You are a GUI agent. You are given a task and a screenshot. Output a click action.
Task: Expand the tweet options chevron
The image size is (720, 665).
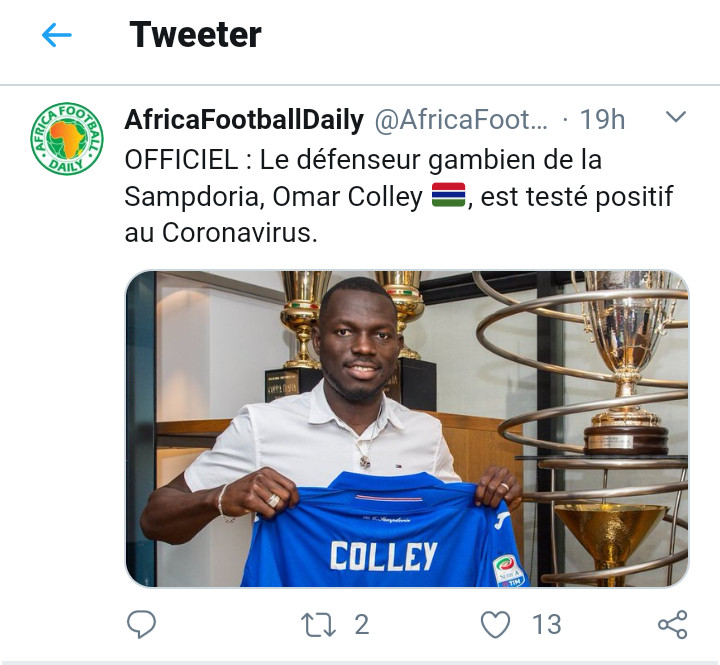pyautogui.click(x=676, y=118)
